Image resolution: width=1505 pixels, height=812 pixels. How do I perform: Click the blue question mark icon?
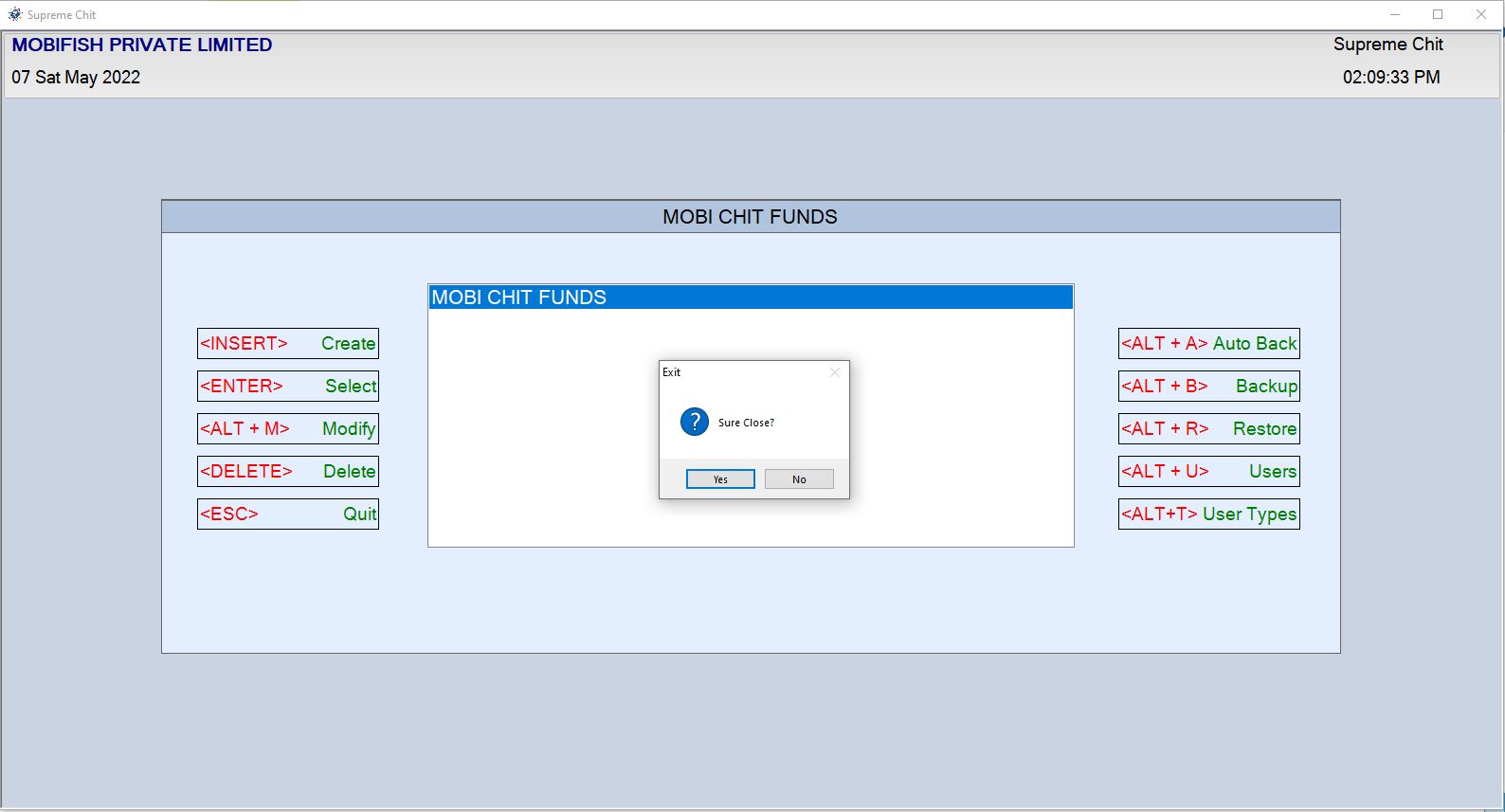click(x=695, y=422)
